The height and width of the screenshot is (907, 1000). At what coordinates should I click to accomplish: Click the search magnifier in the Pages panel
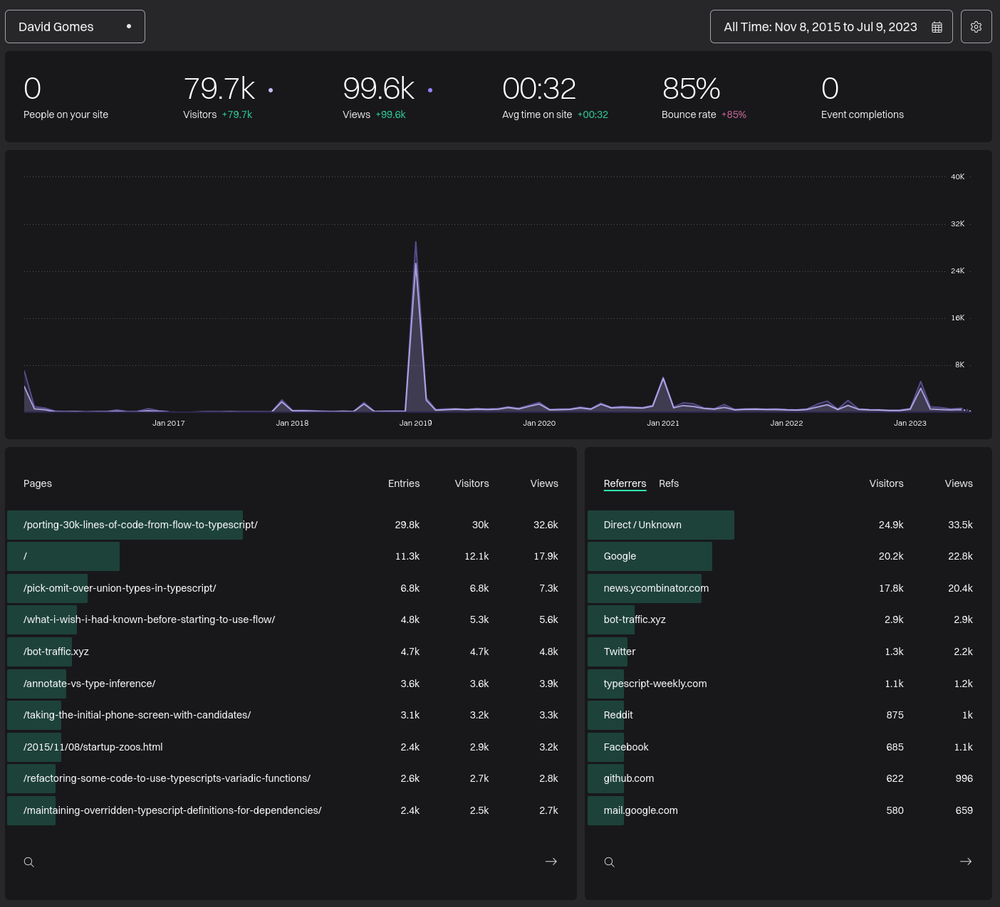(28, 861)
